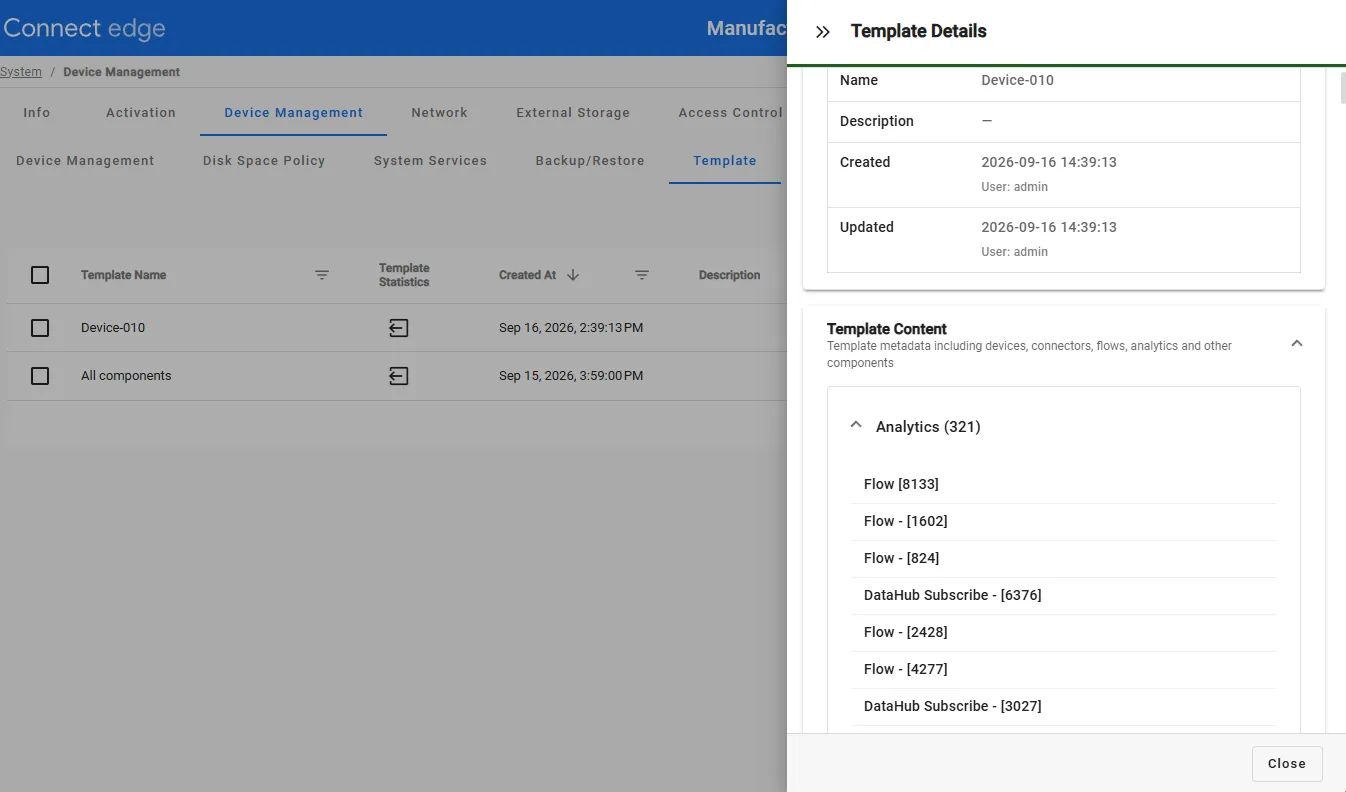Open the External Storage tab
The height and width of the screenshot is (792, 1346).
pos(573,113)
